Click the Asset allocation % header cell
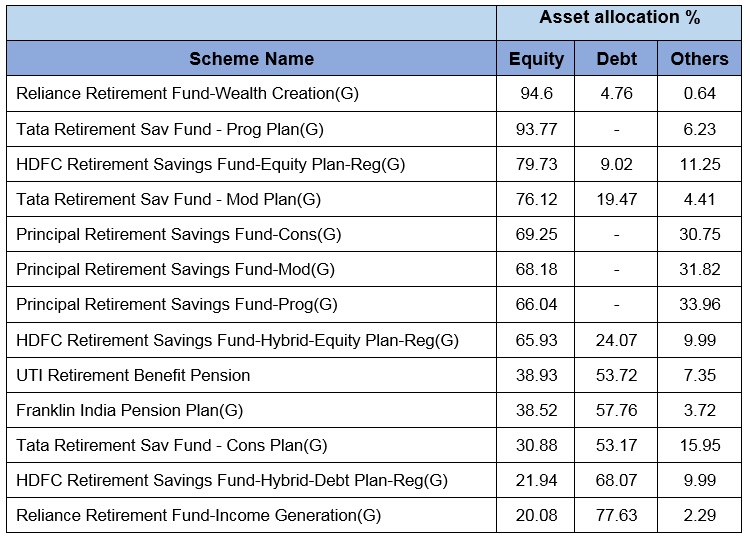750x541 pixels. tap(619, 18)
